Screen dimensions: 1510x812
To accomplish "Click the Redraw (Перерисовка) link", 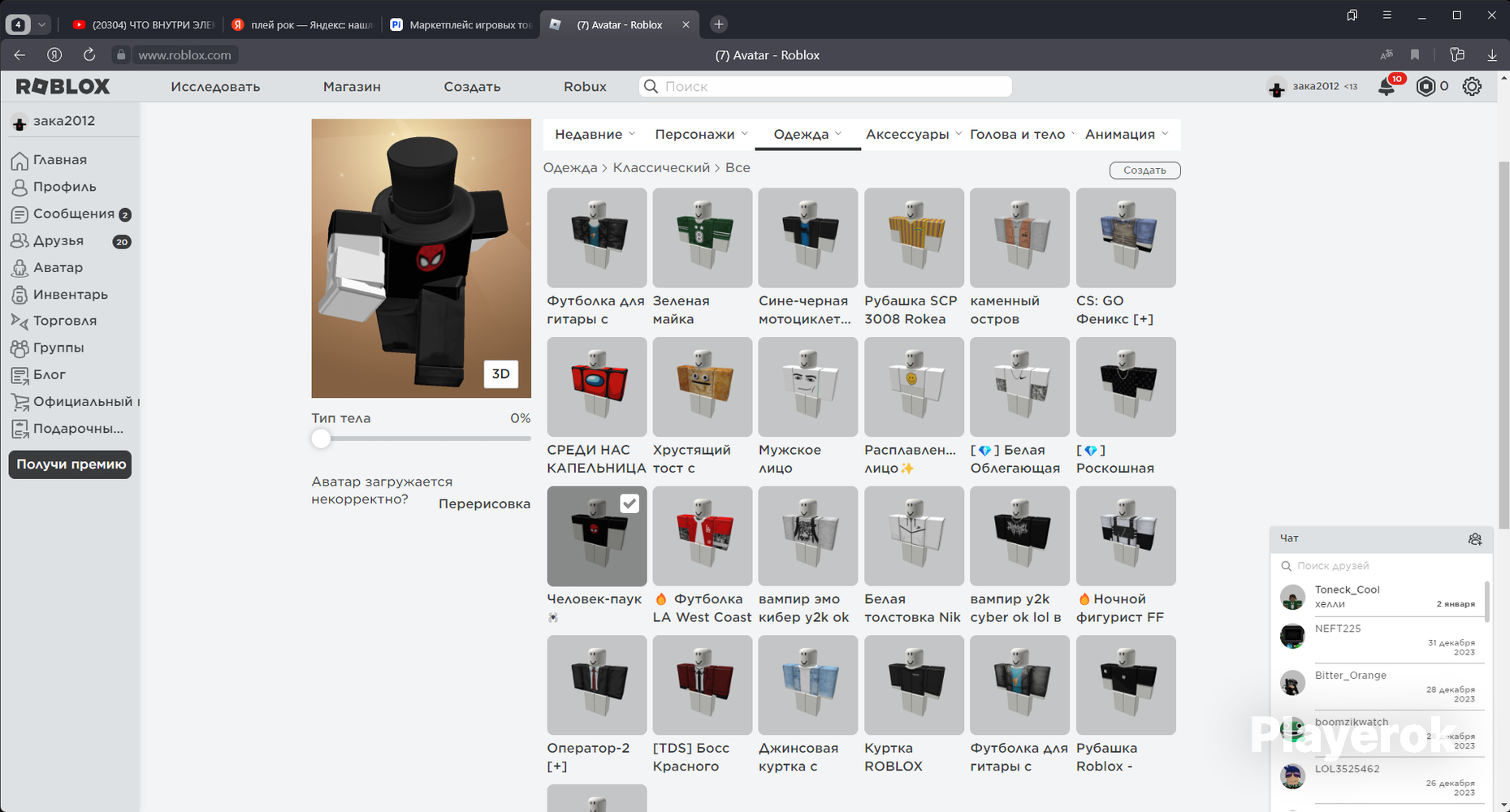I will tap(484, 504).
